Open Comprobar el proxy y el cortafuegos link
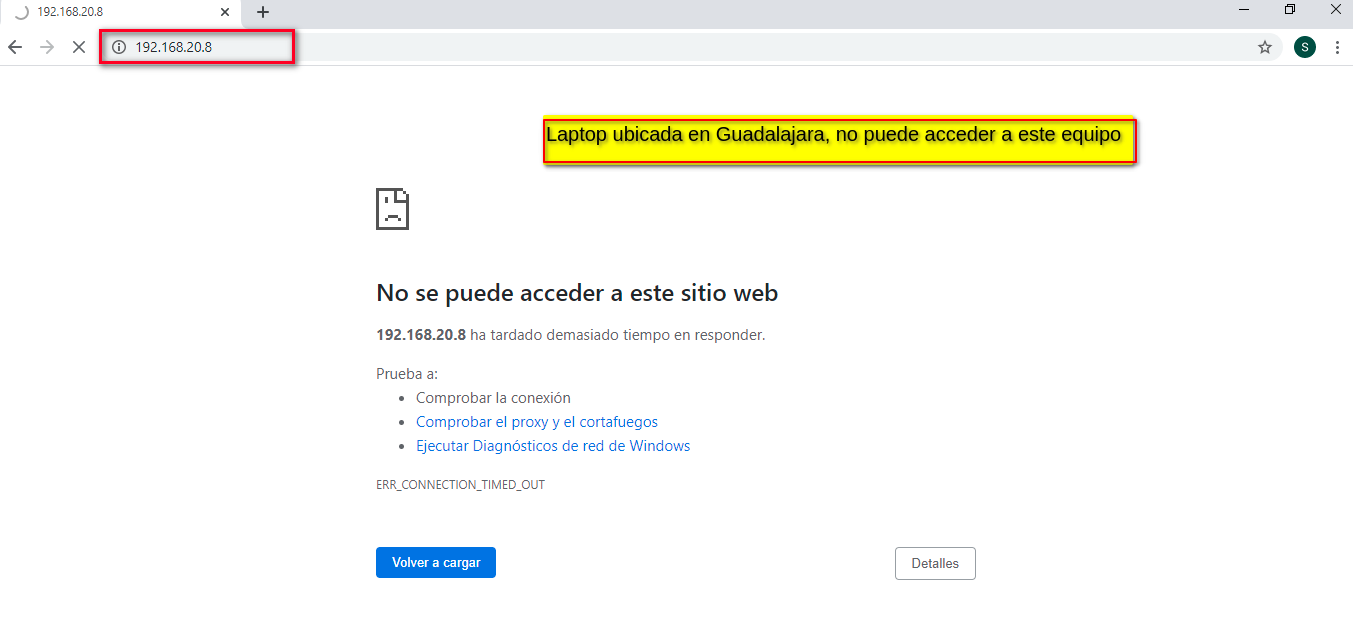Image resolution: width=1353 pixels, height=622 pixels. pos(536,422)
